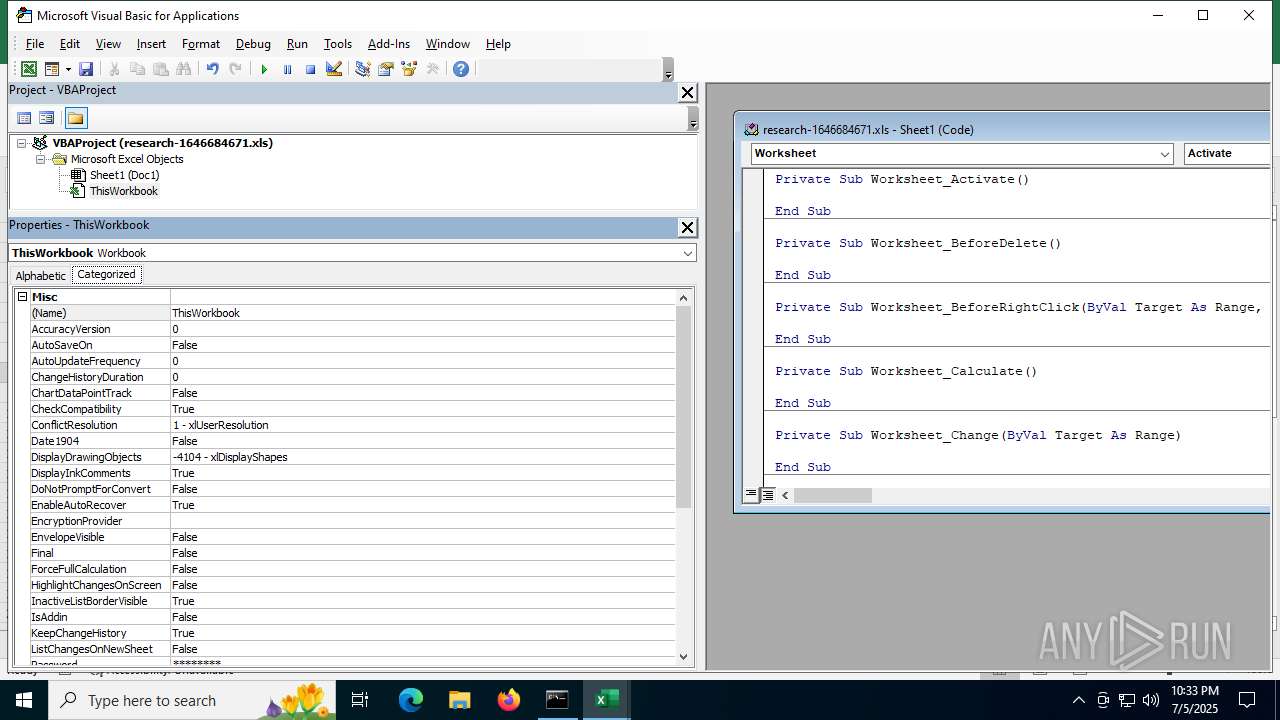Click the Break pause icon
This screenshot has height=720, width=1280.
[x=287, y=69]
